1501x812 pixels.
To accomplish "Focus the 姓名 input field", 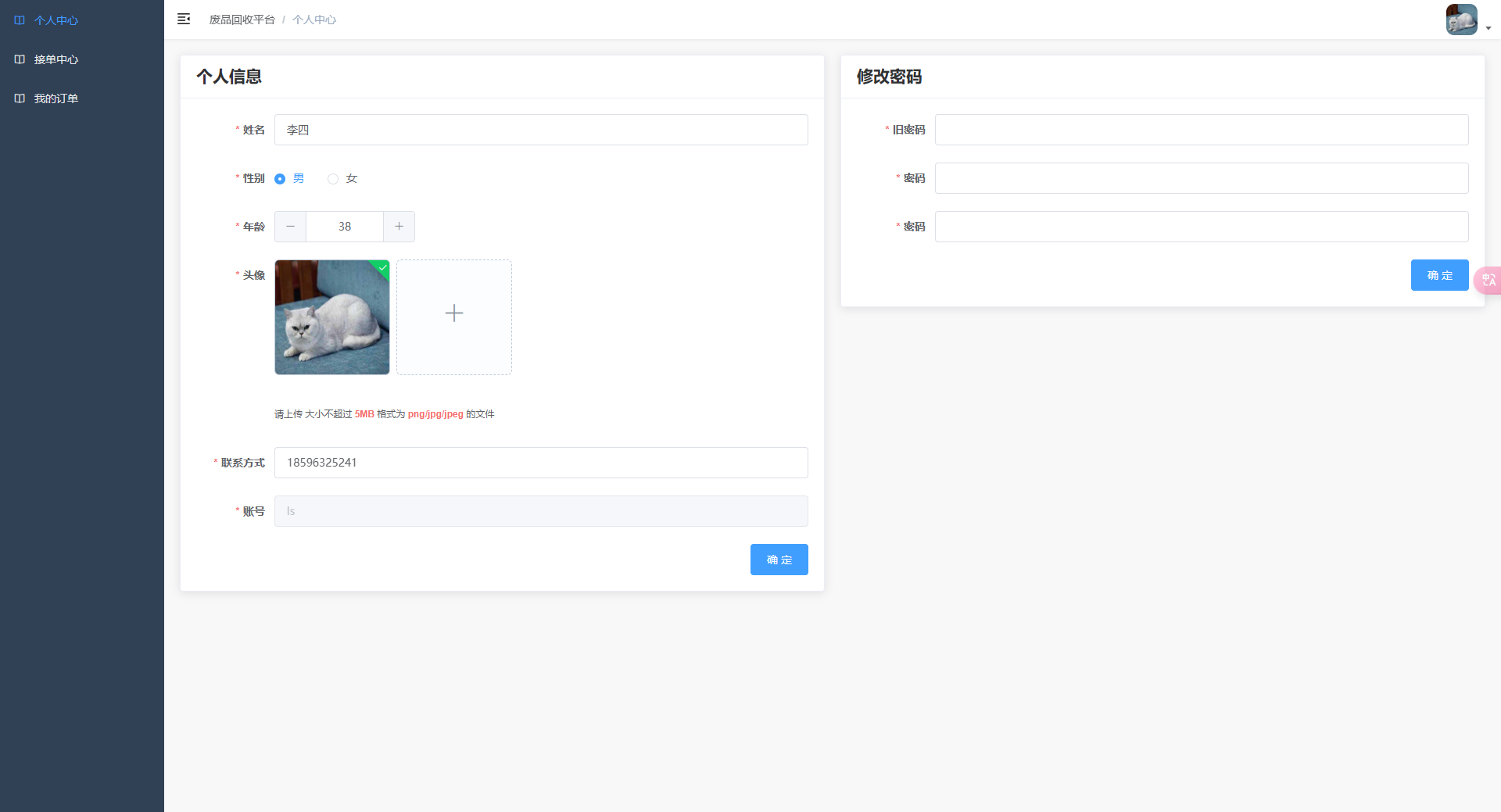I will pos(541,130).
